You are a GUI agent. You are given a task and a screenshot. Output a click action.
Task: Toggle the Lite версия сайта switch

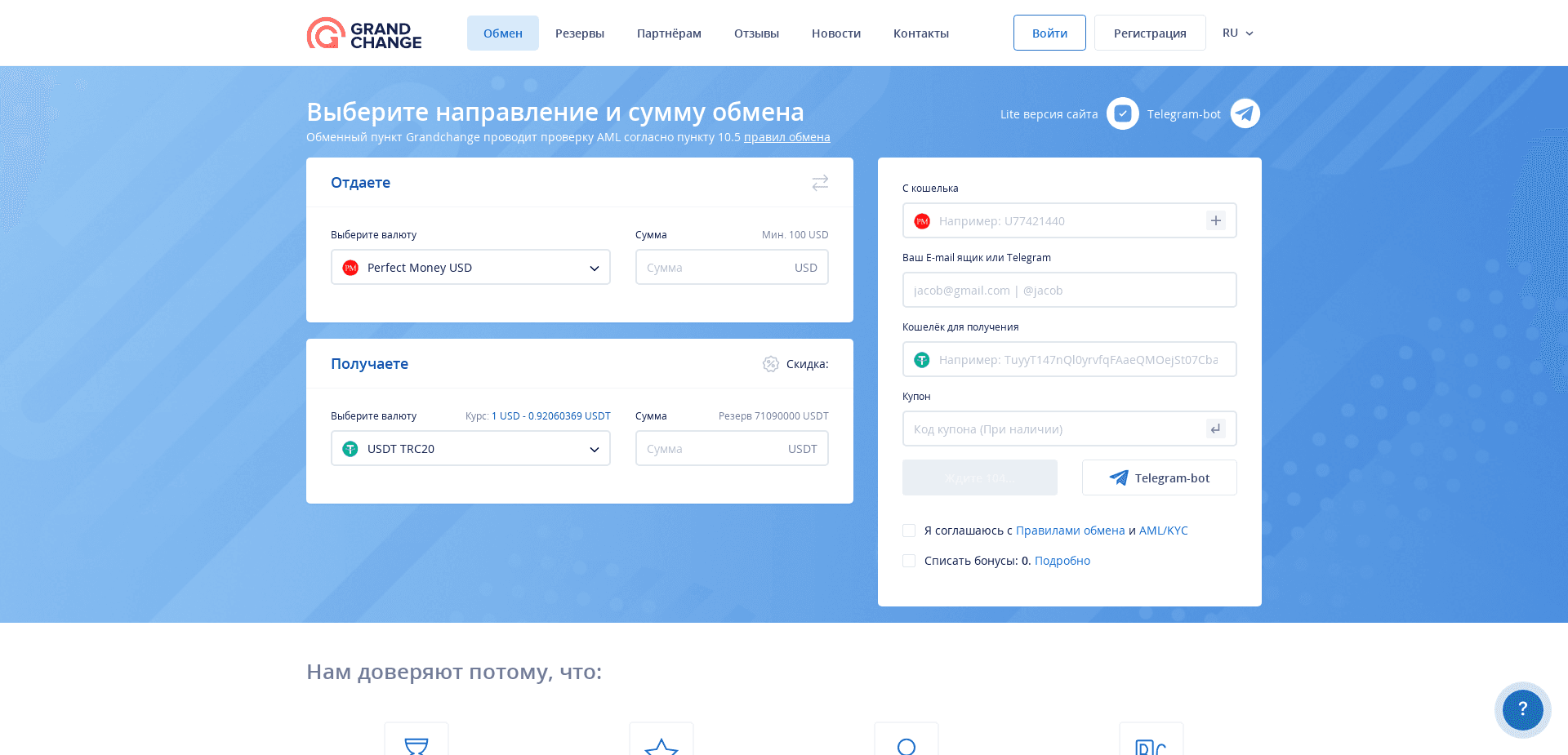point(1123,113)
